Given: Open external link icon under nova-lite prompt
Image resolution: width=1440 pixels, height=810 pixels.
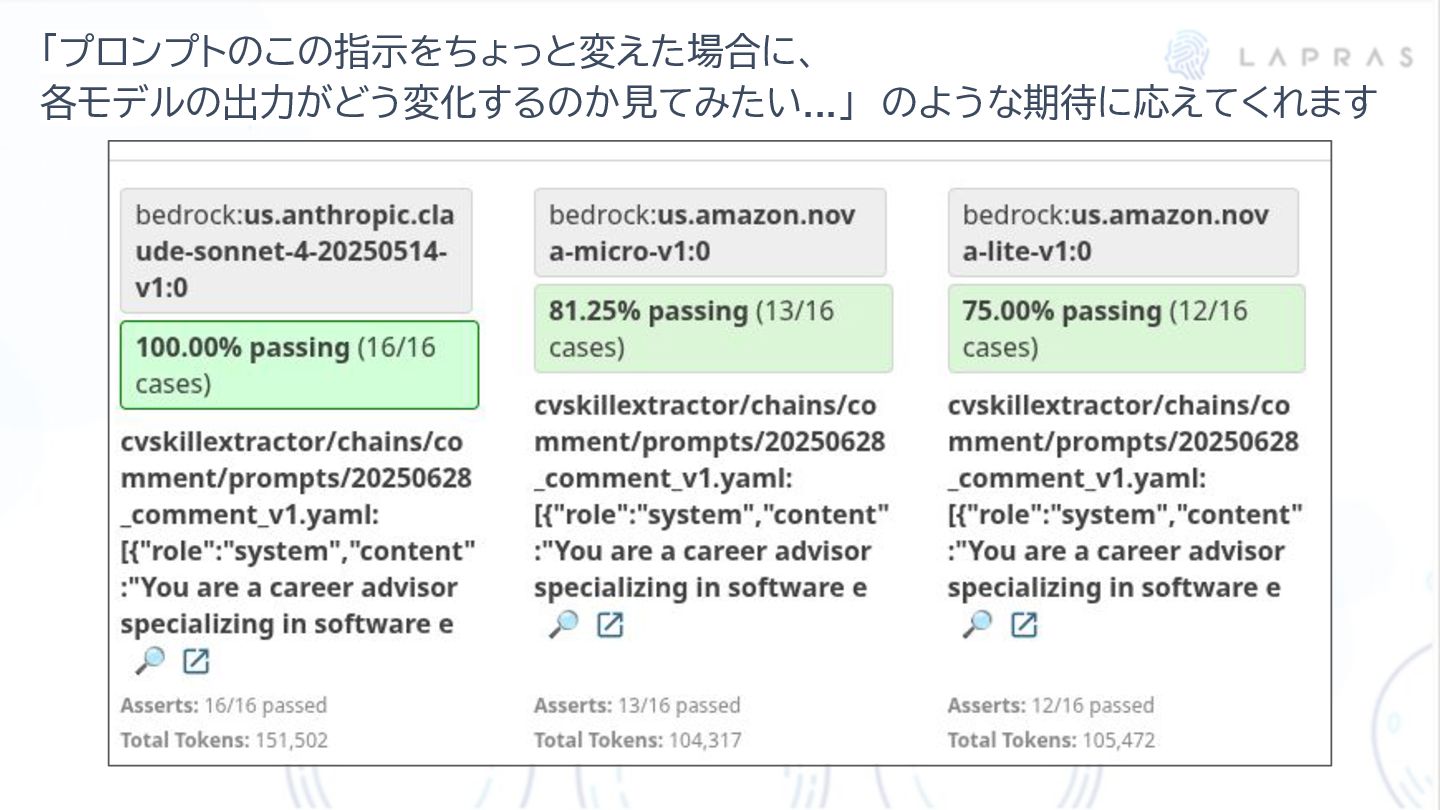Looking at the screenshot, I should pyautogui.click(x=1023, y=625).
